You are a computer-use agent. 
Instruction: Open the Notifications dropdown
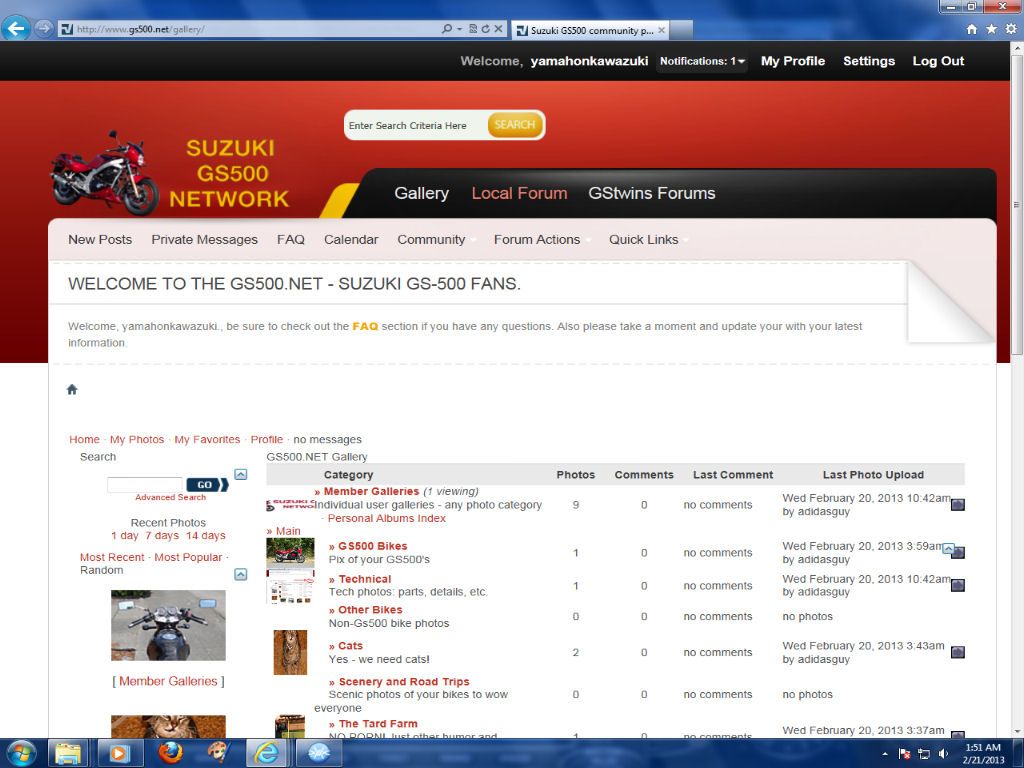tap(702, 62)
